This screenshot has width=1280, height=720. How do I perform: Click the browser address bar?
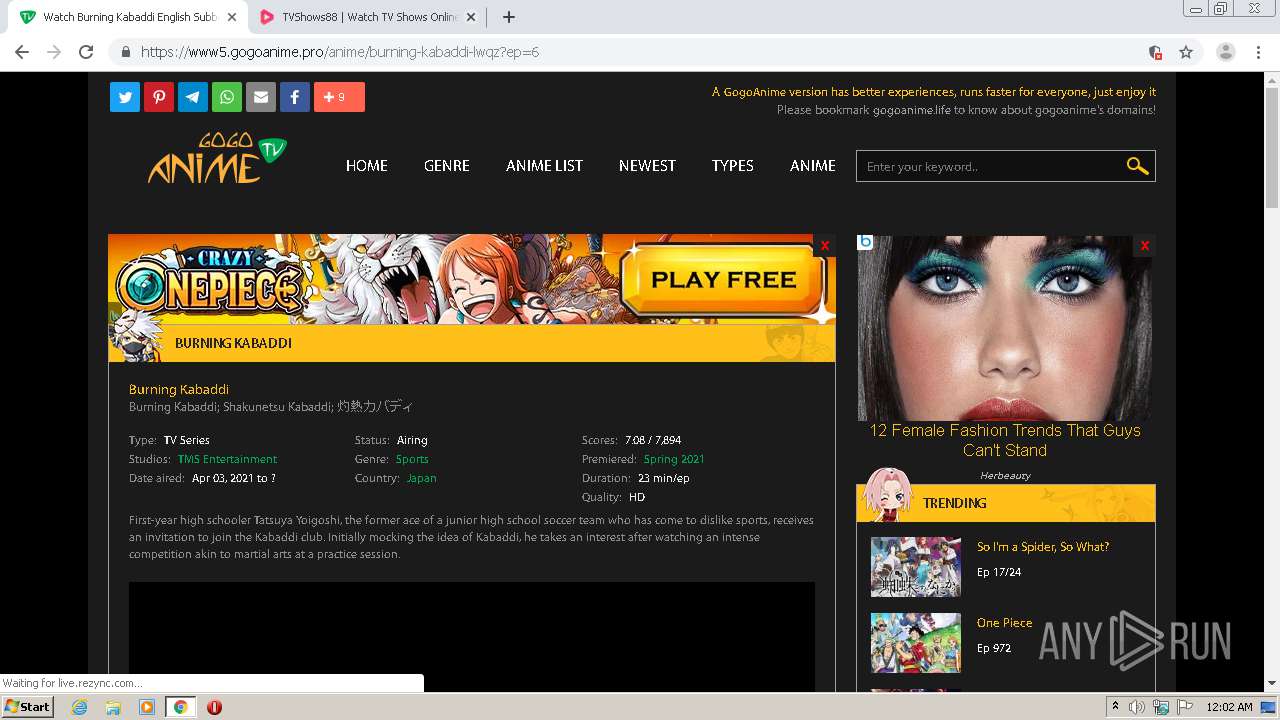point(640,52)
